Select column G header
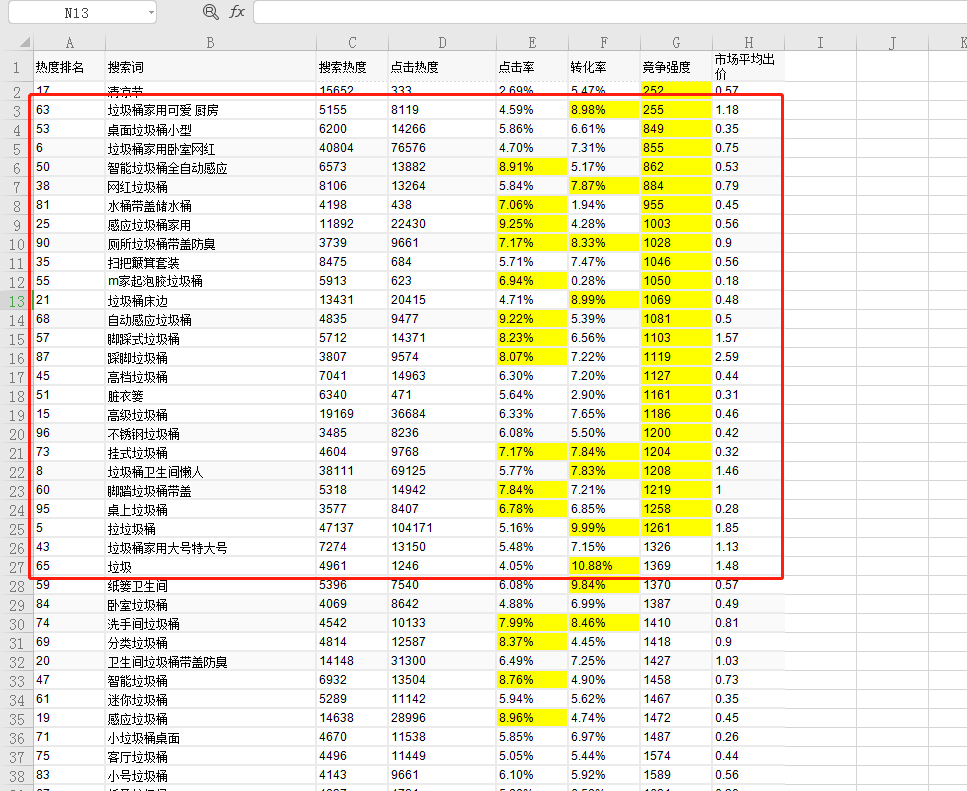Screen dimensions: 967x791 click(x=676, y=42)
